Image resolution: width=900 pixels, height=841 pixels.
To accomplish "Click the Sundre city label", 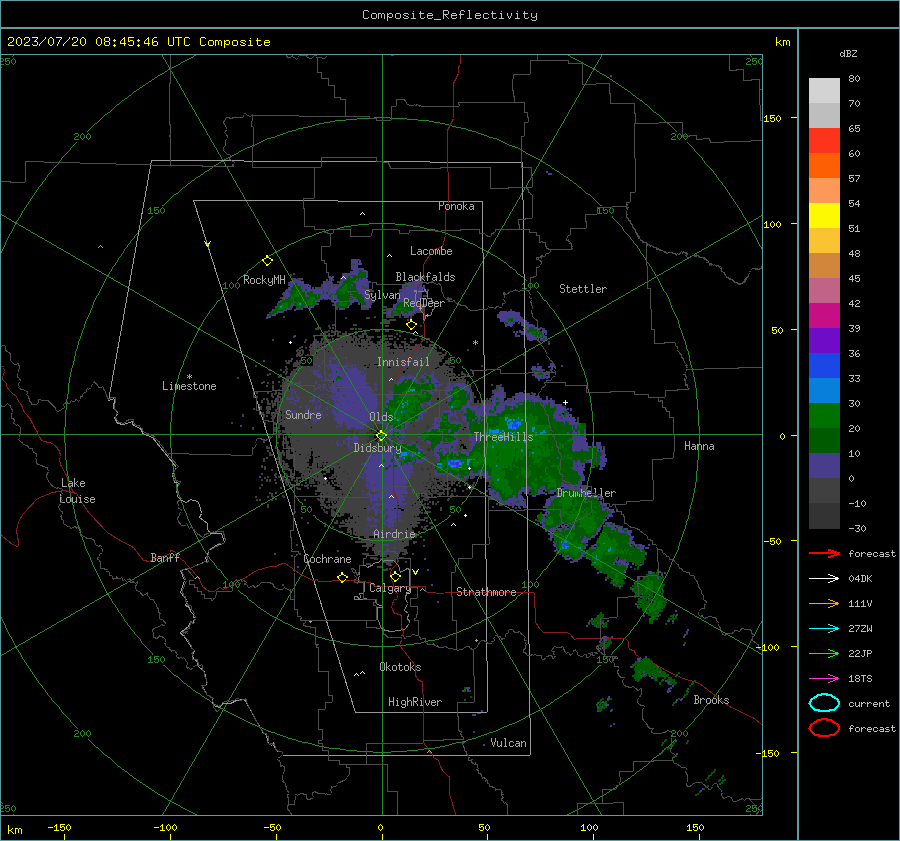I will [303, 414].
